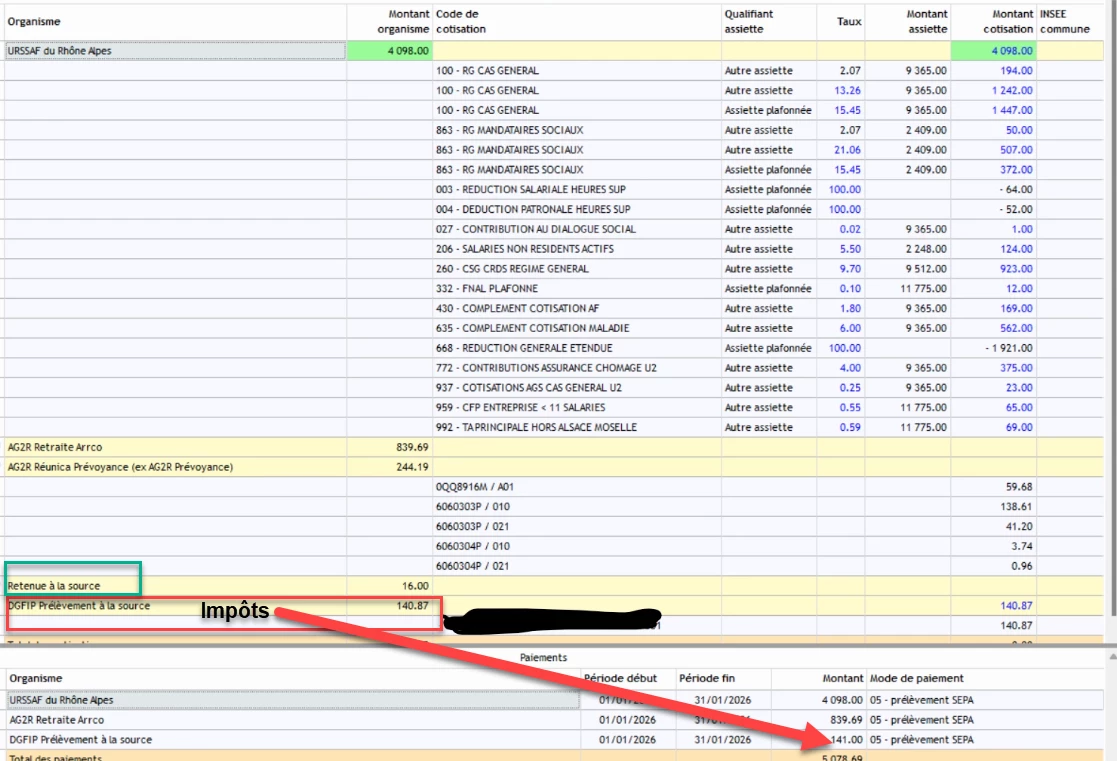The width and height of the screenshot is (1117, 761).
Task: Click the 194.00 cotisation amount
Action: pos(1016,71)
